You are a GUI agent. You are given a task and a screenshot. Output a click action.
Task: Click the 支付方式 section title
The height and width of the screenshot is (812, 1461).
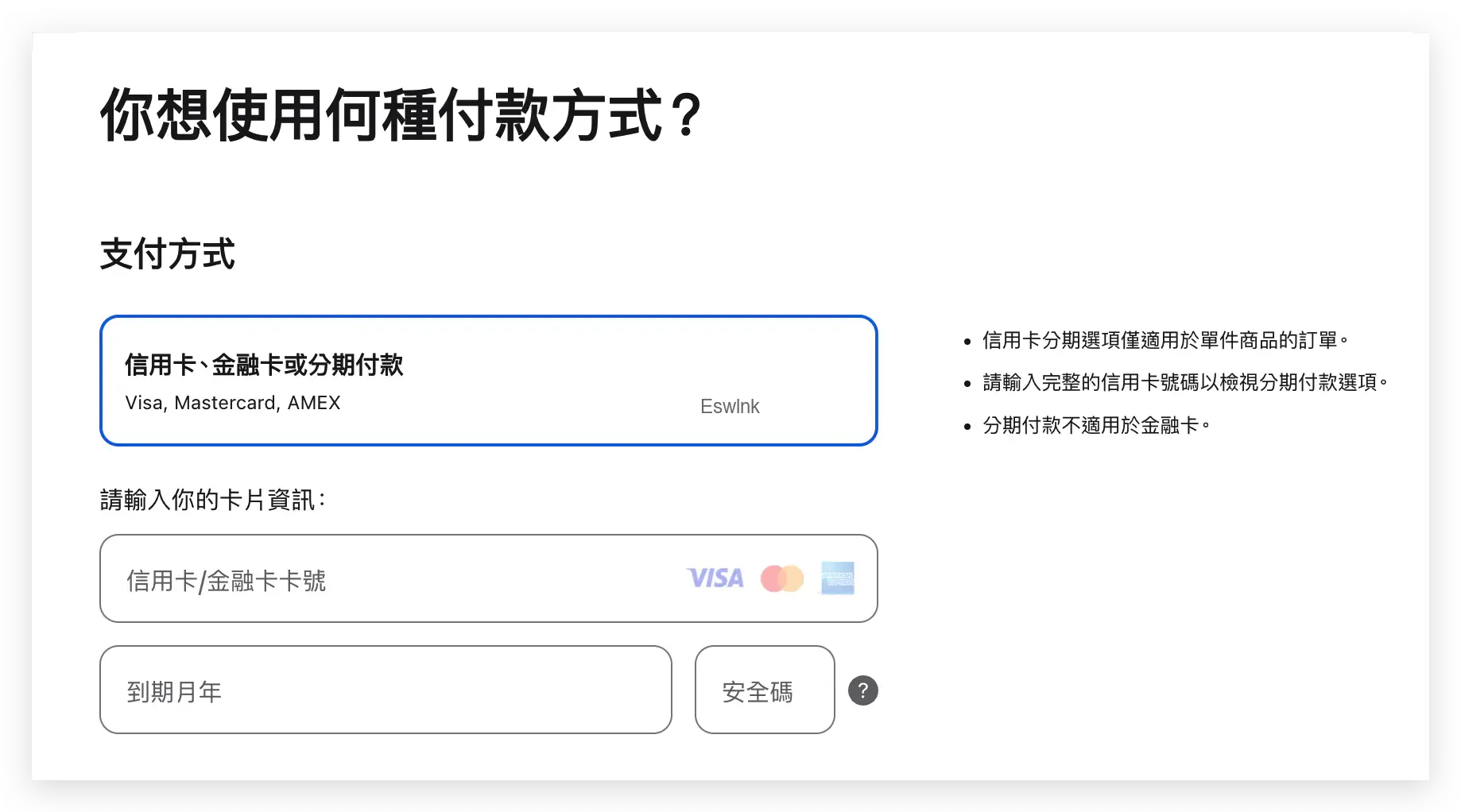[x=168, y=254]
